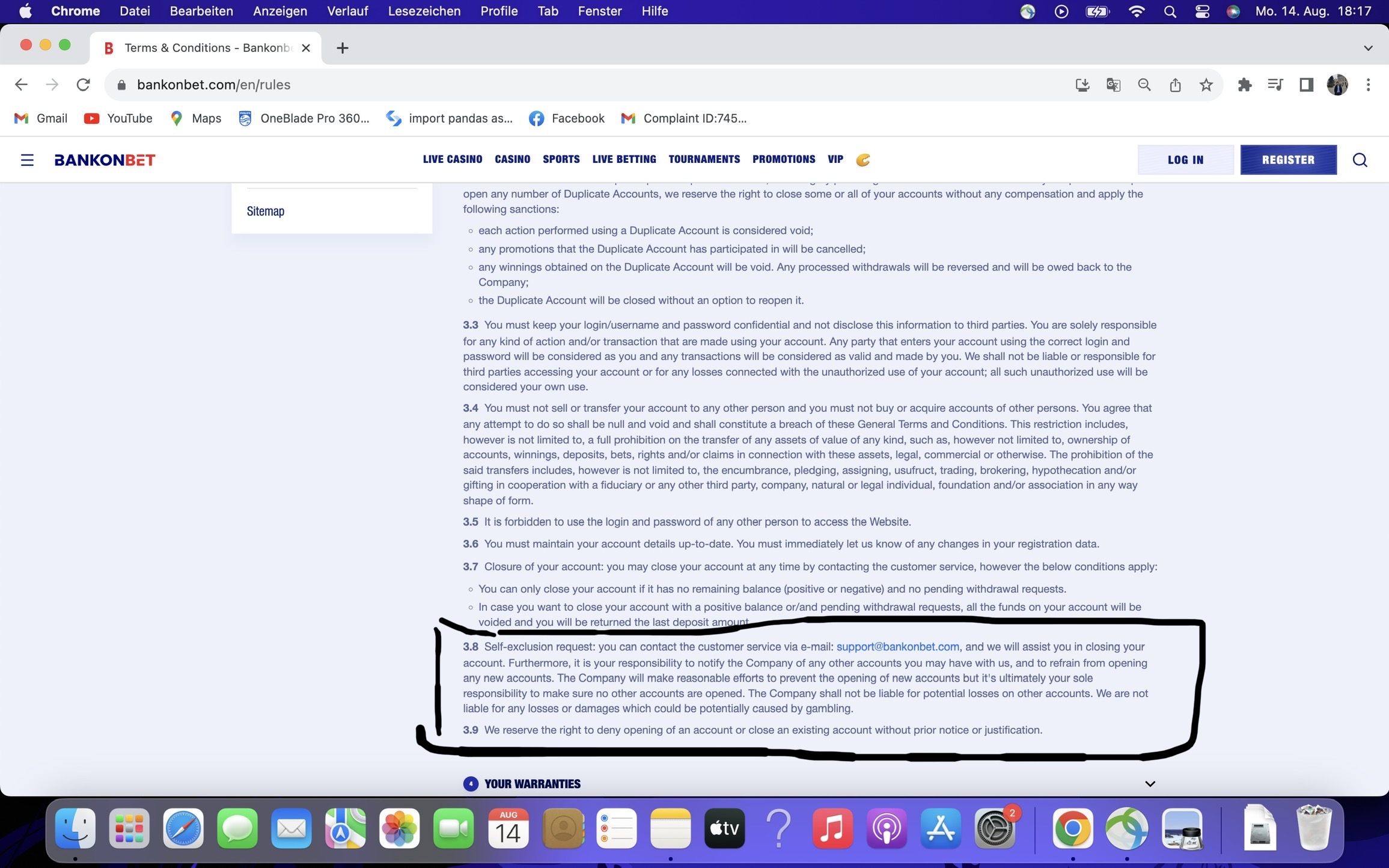Viewport: 1389px width, 868px height.
Task: Open the Lesezeichen menu
Action: click(x=424, y=11)
